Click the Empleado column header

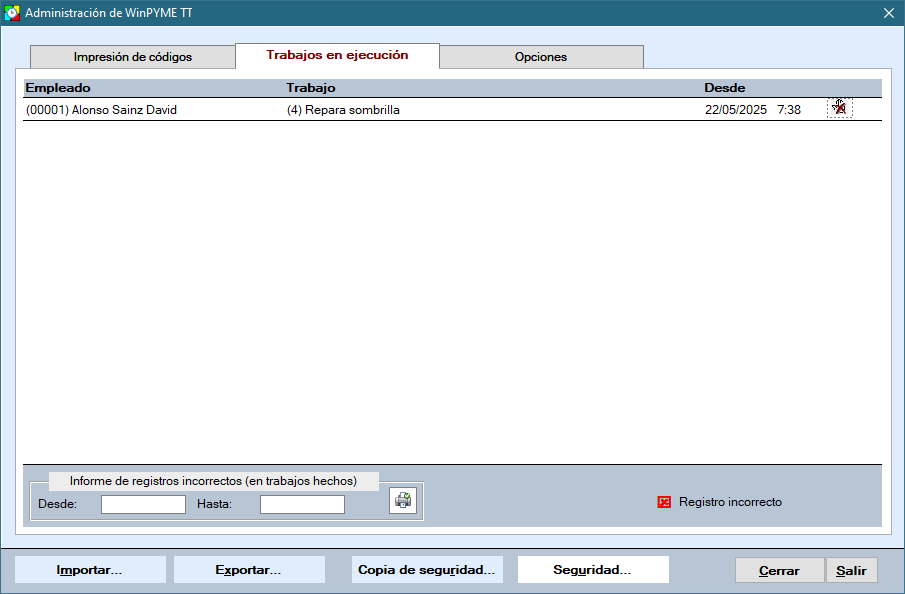coord(58,88)
